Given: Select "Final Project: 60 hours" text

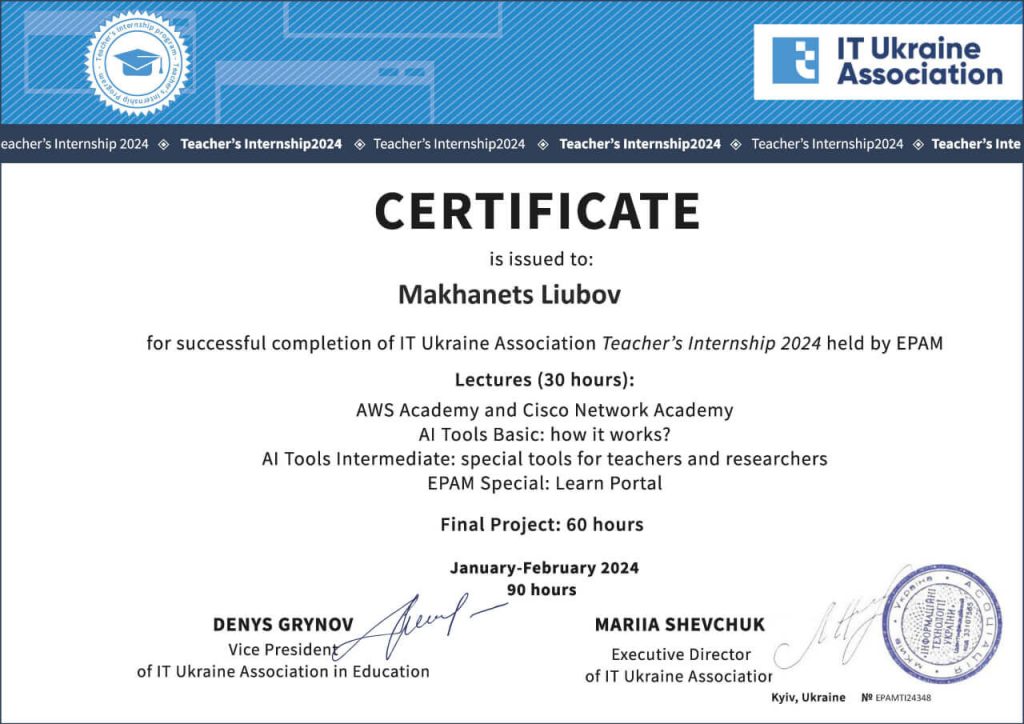Looking at the screenshot, I should (542, 524).
